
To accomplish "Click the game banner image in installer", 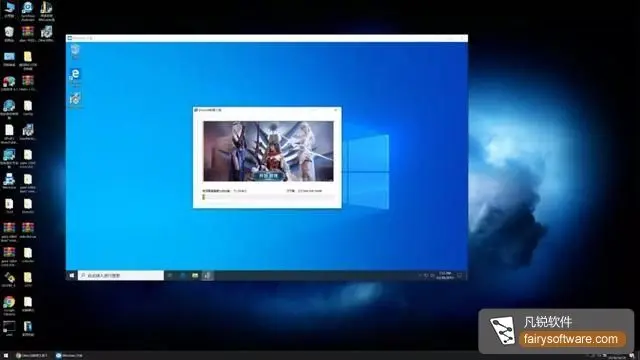I will click(x=268, y=151).
